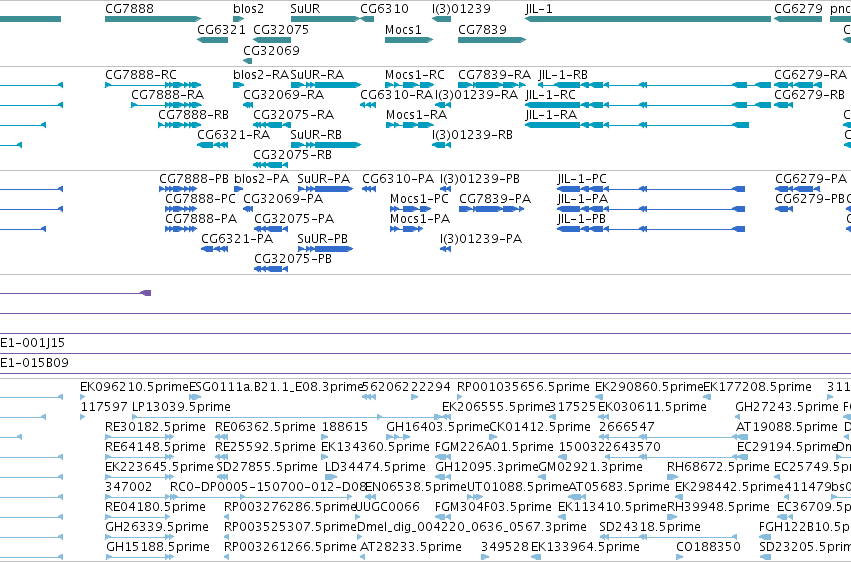Select the CG7839 gene arrow glyph

(492, 40)
